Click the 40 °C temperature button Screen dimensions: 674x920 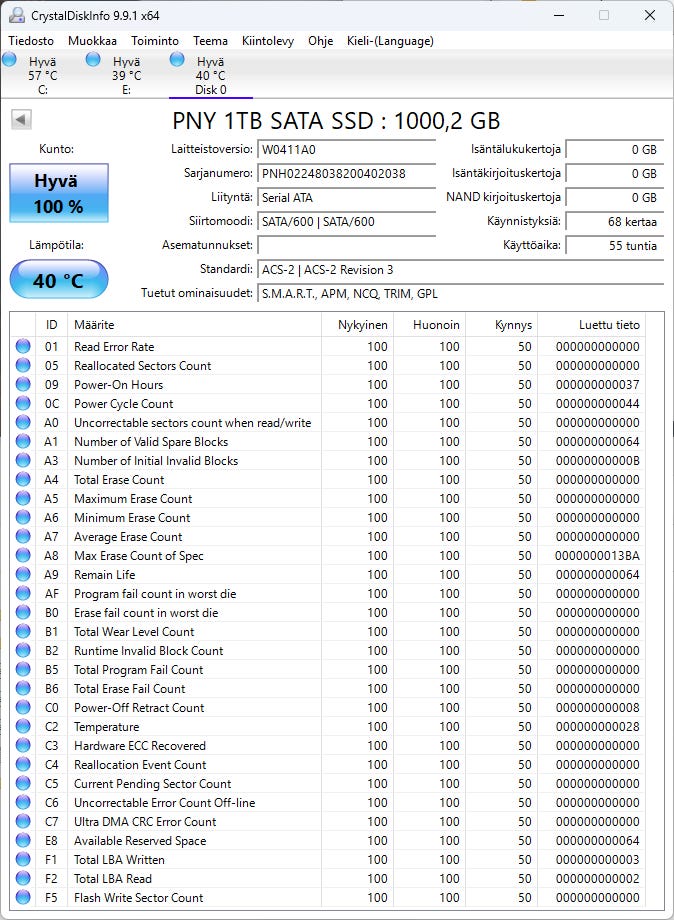(x=59, y=280)
